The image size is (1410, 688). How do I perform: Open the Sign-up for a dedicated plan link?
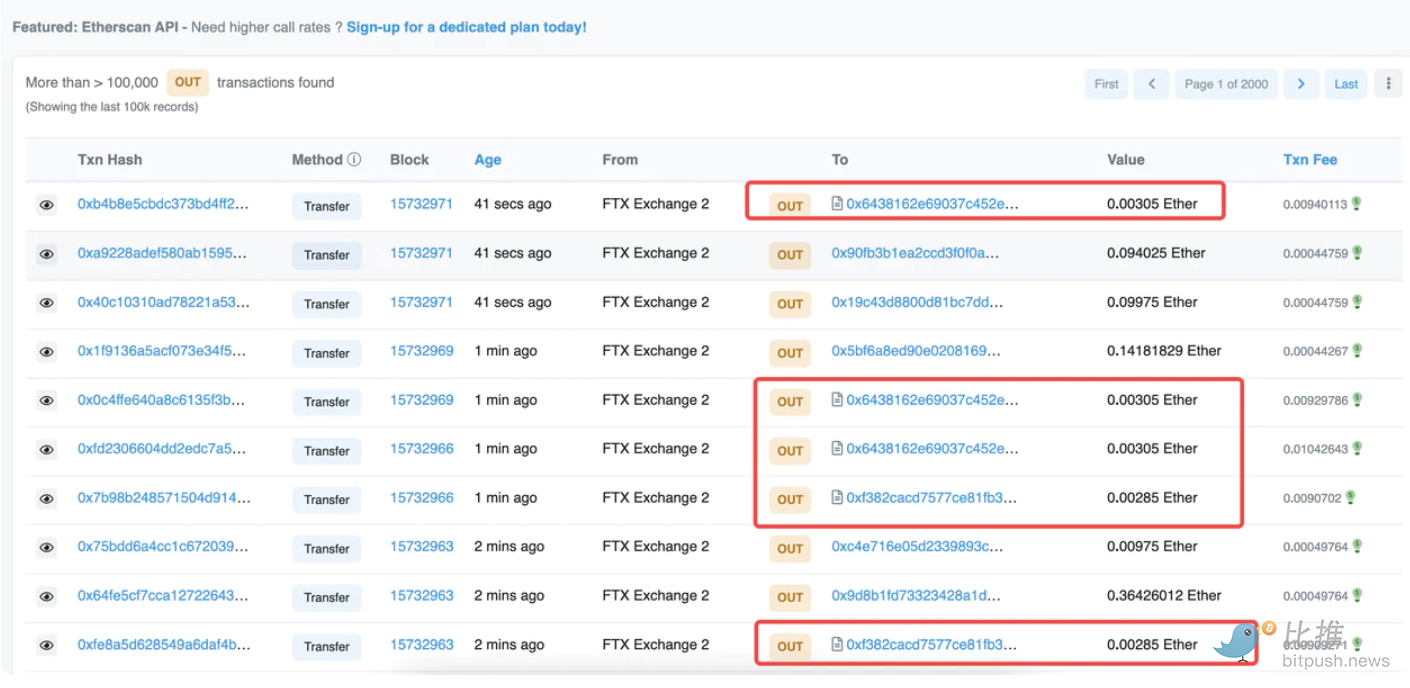click(x=467, y=27)
